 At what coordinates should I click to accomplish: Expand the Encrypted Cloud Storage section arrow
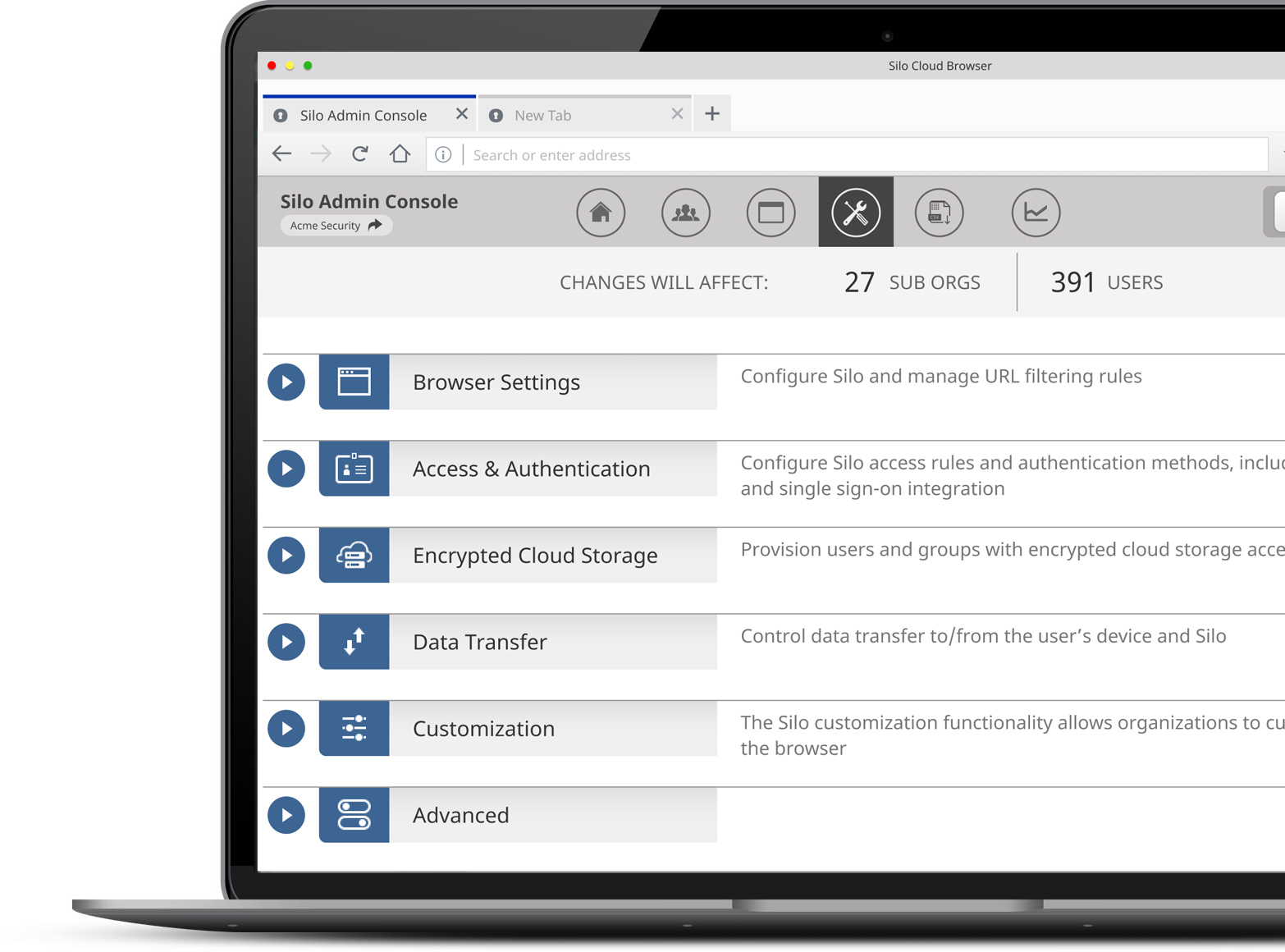tap(286, 556)
